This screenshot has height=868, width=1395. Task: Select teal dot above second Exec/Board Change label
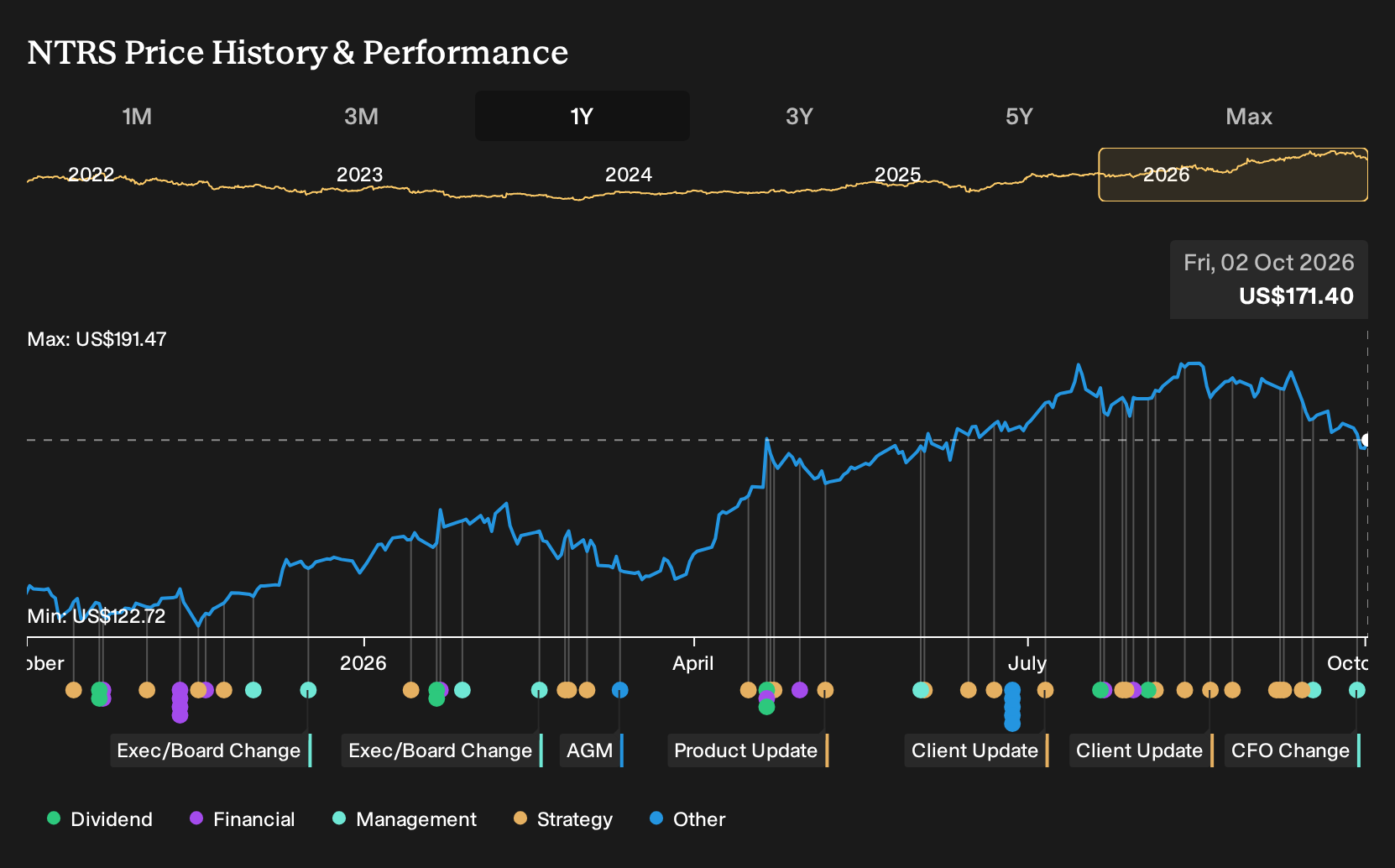coord(539,690)
